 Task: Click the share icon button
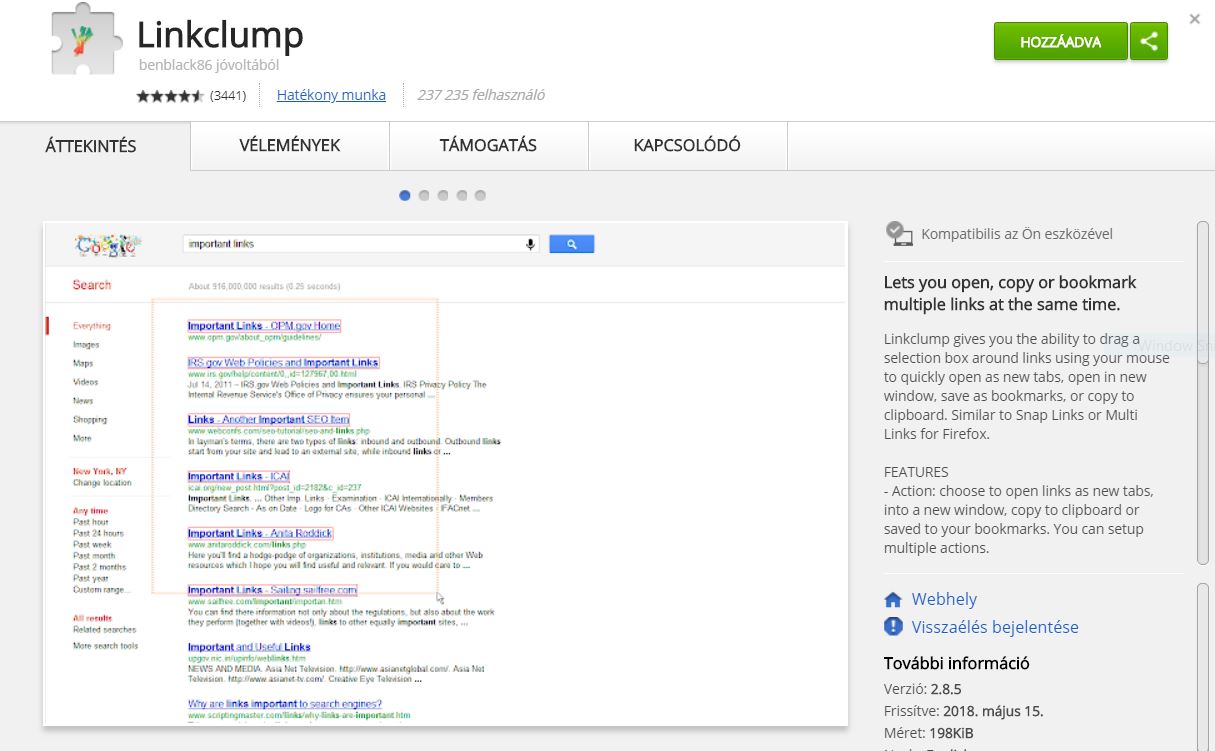pyautogui.click(x=1149, y=42)
